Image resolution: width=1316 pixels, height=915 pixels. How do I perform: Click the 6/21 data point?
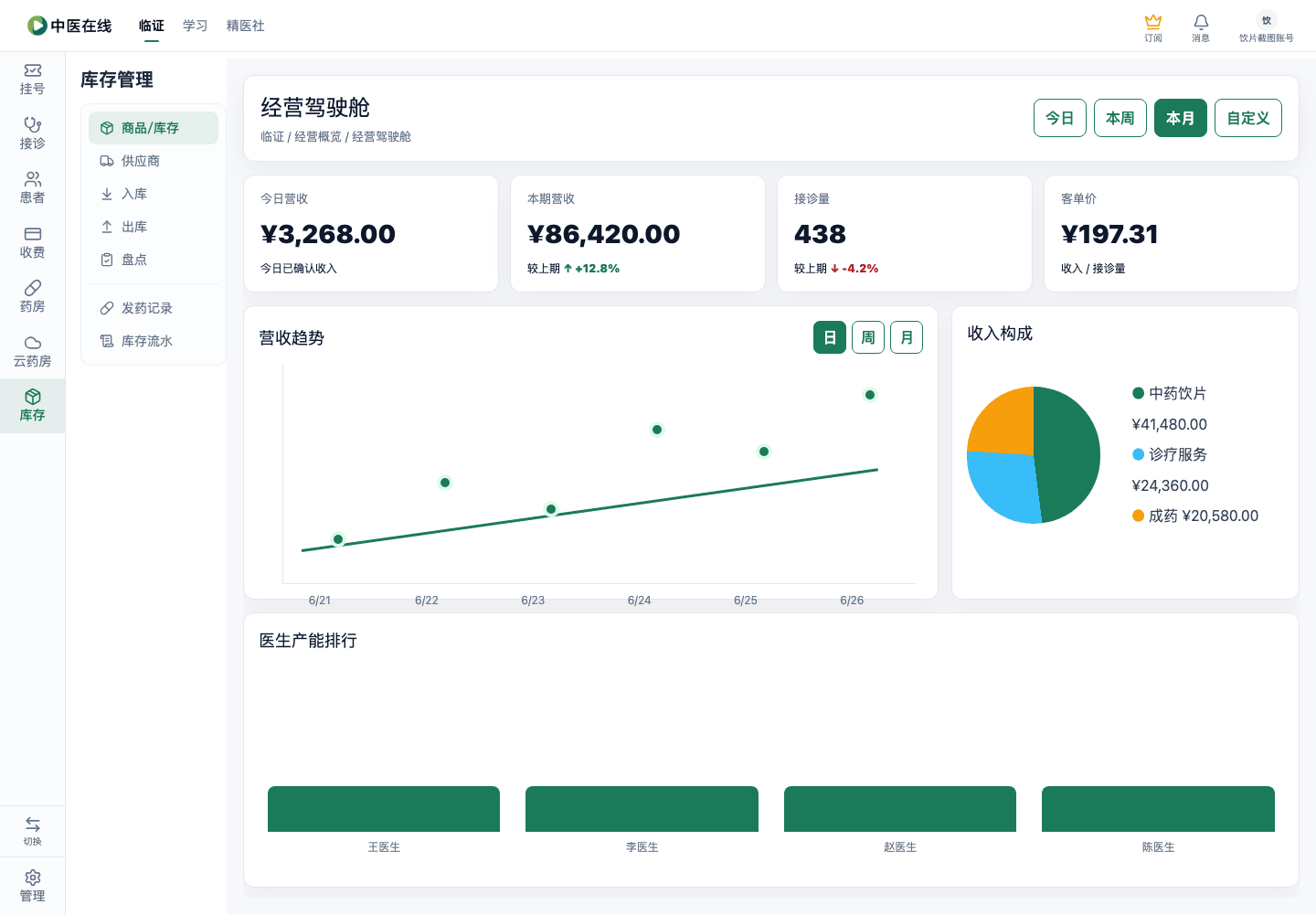click(338, 539)
